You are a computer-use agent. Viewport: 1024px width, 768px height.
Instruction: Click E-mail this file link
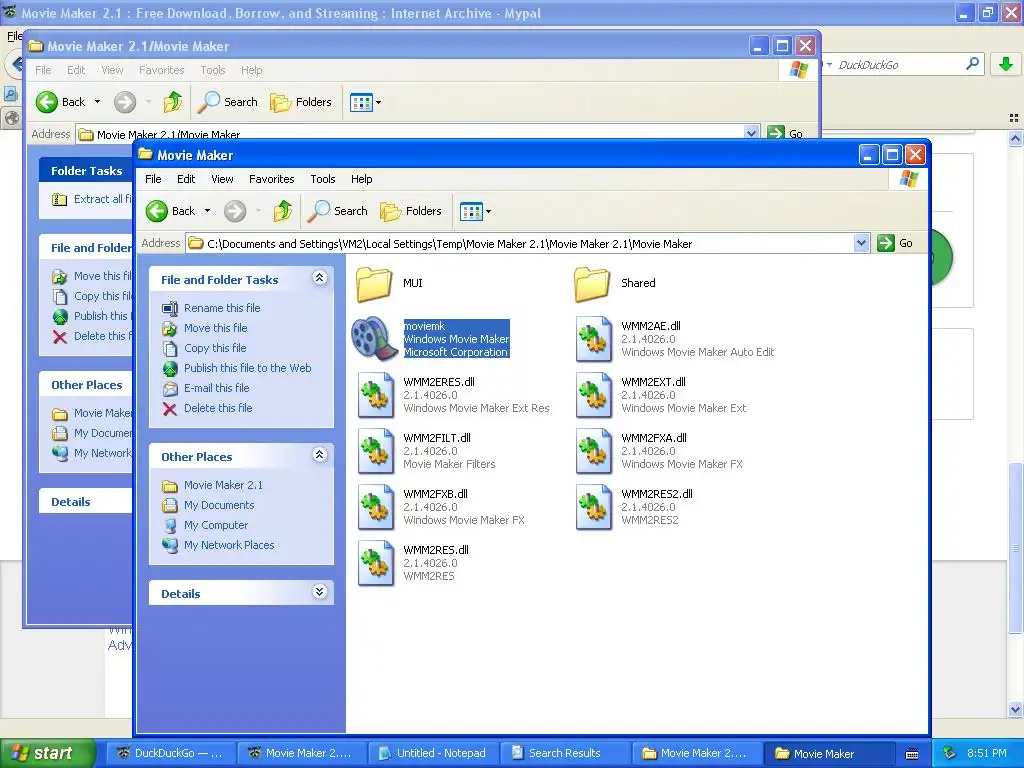(x=217, y=388)
